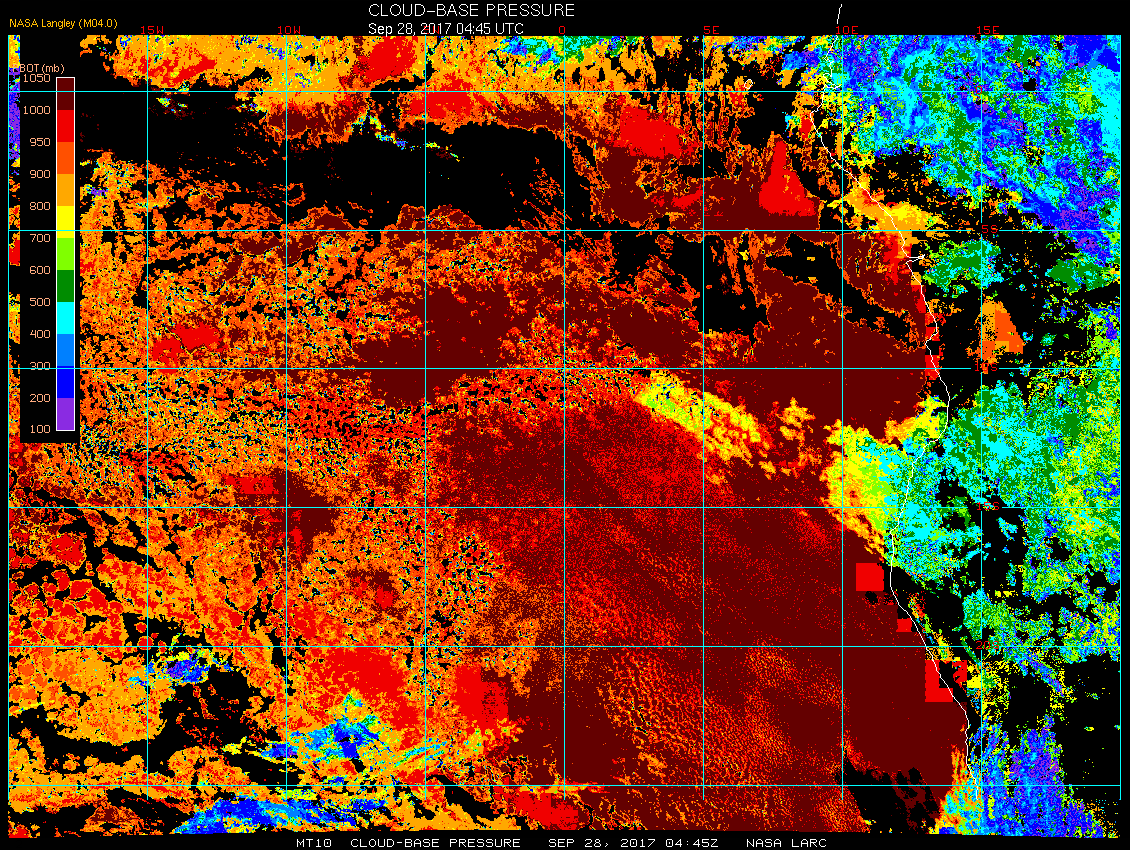Screen dimensions: 1130x850
Task: Click the "20S" latitude label
Action: coord(986,644)
